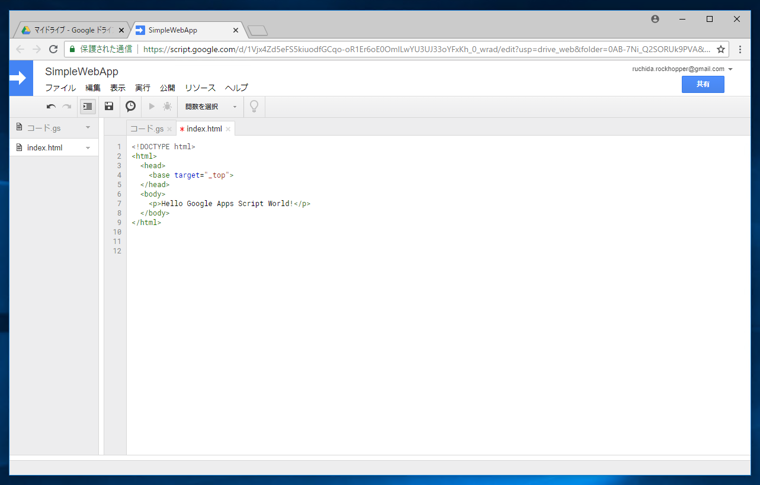The image size is (760, 485).
Task: Click the browser address bar URL
Action: 427,49
